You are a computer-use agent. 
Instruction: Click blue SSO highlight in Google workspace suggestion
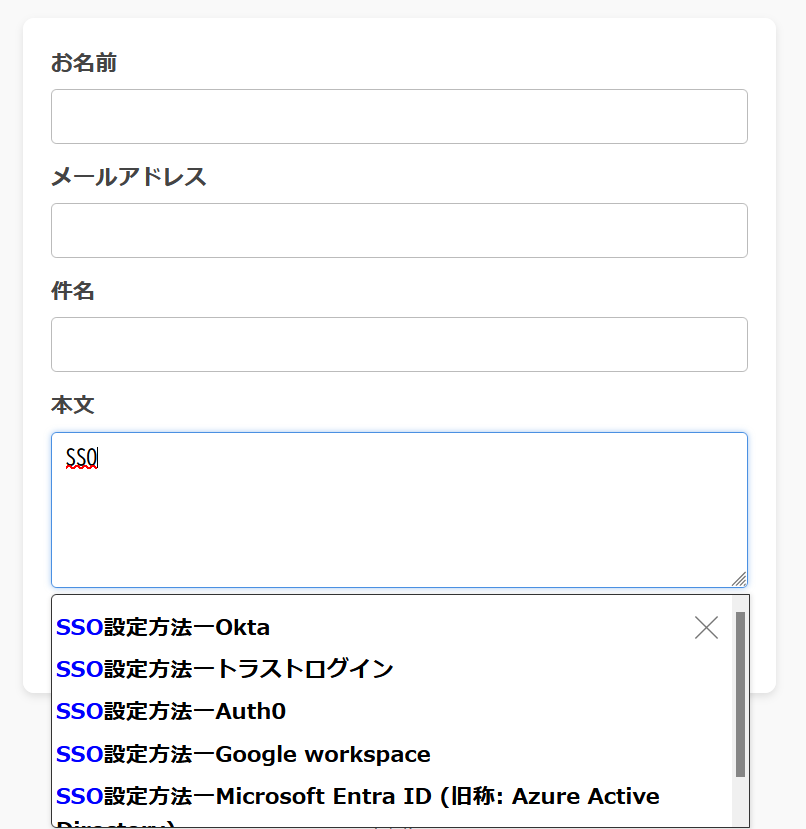pyautogui.click(x=80, y=754)
